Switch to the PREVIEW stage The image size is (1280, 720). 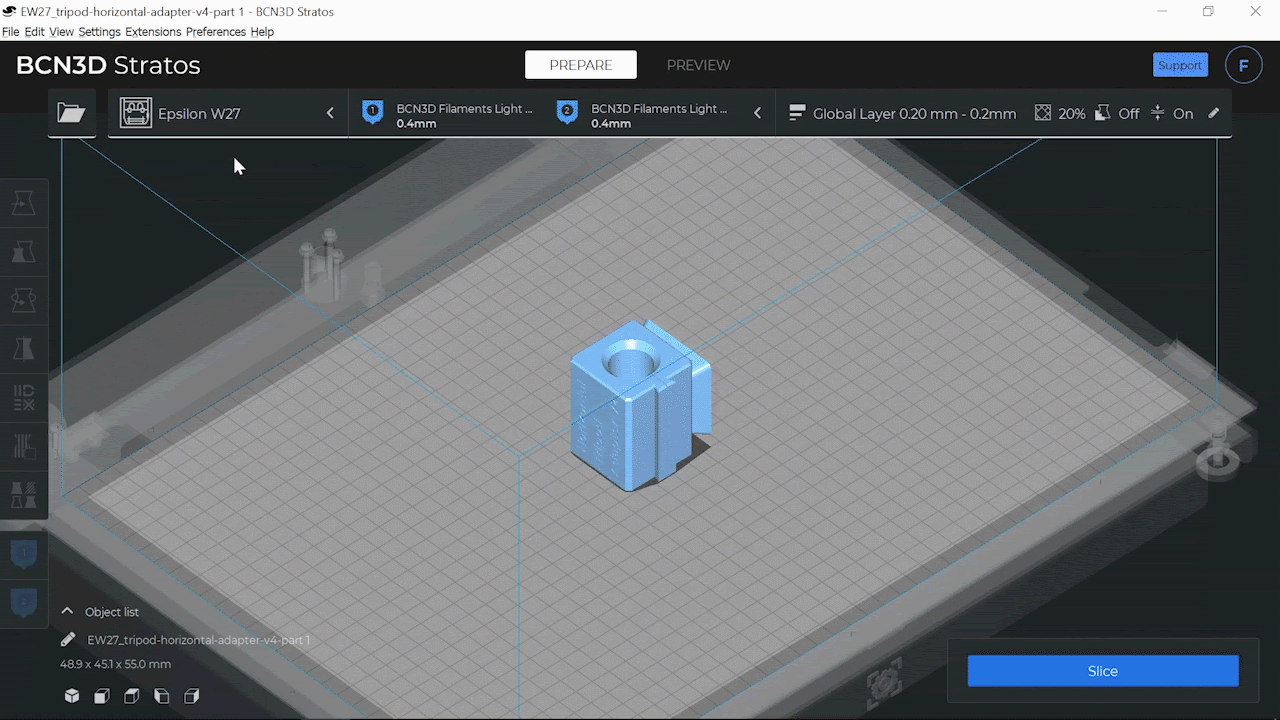click(x=698, y=65)
